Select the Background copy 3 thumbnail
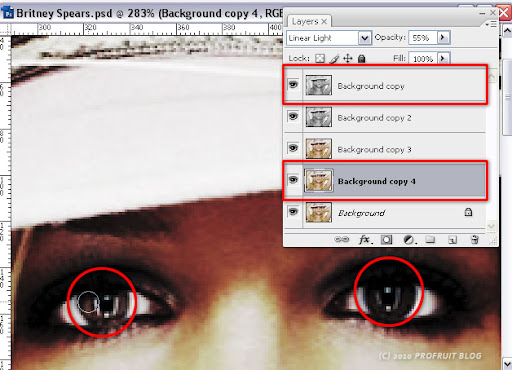Image resolution: width=512 pixels, height=370 pixels. click(x=319, y=148)
